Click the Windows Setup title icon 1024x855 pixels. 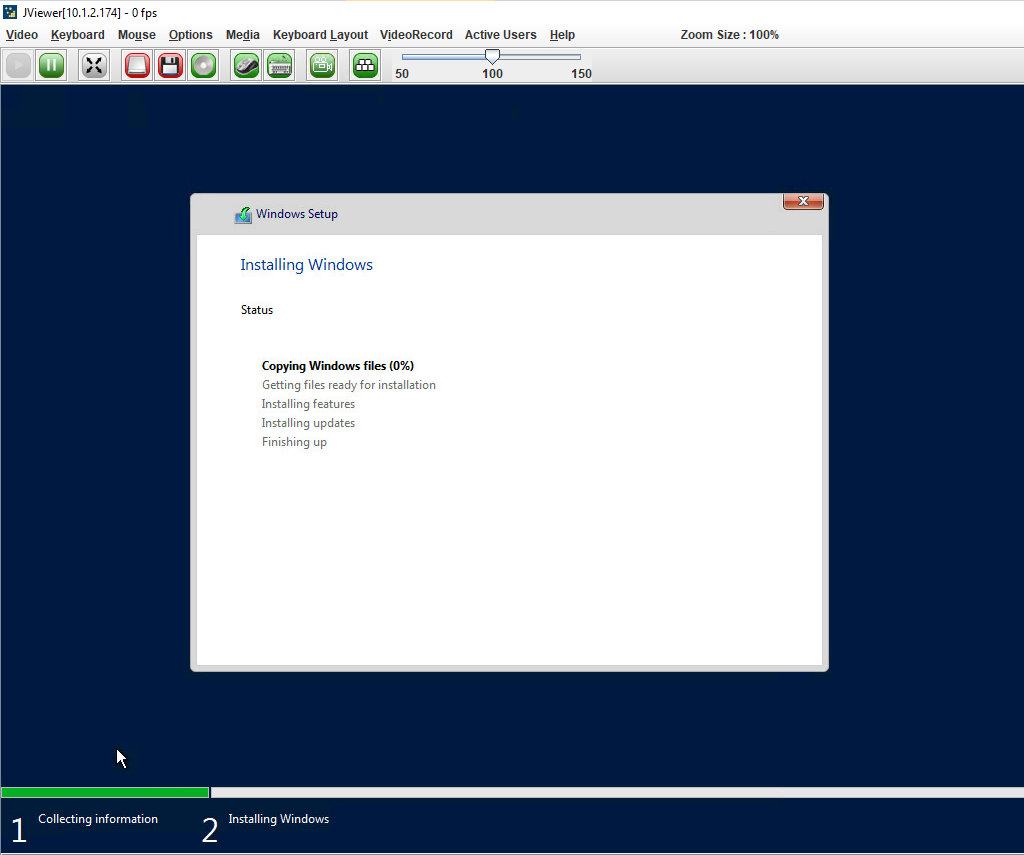[243, 215]
